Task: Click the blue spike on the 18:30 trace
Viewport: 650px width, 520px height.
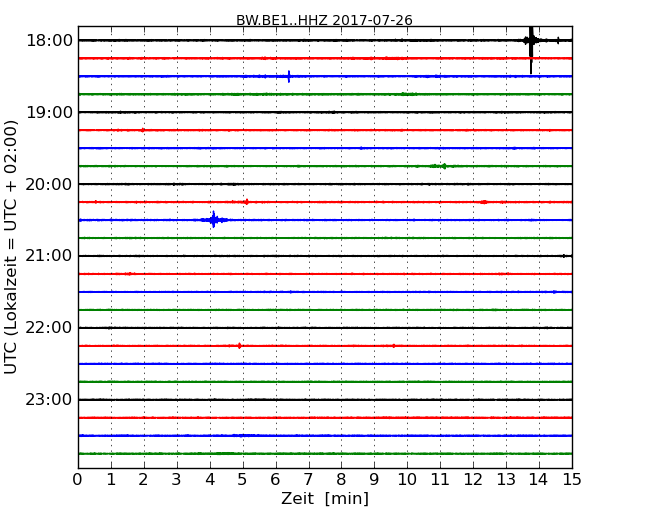Action: (x=289, y=77)
